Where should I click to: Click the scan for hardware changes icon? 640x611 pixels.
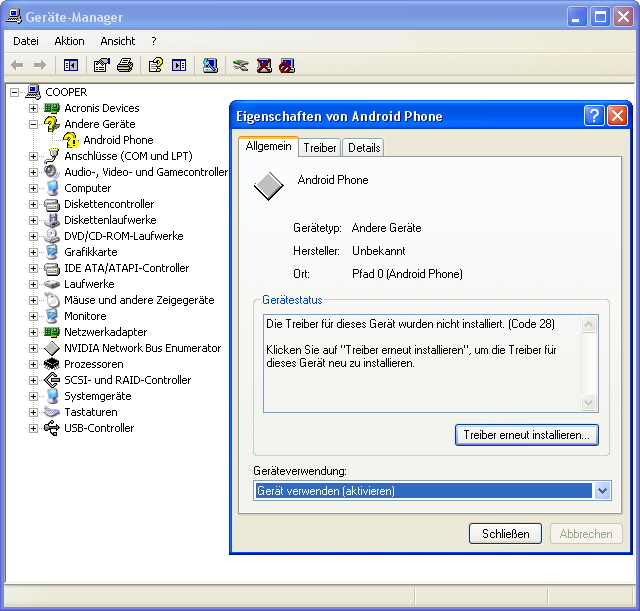tap(210, 65)
